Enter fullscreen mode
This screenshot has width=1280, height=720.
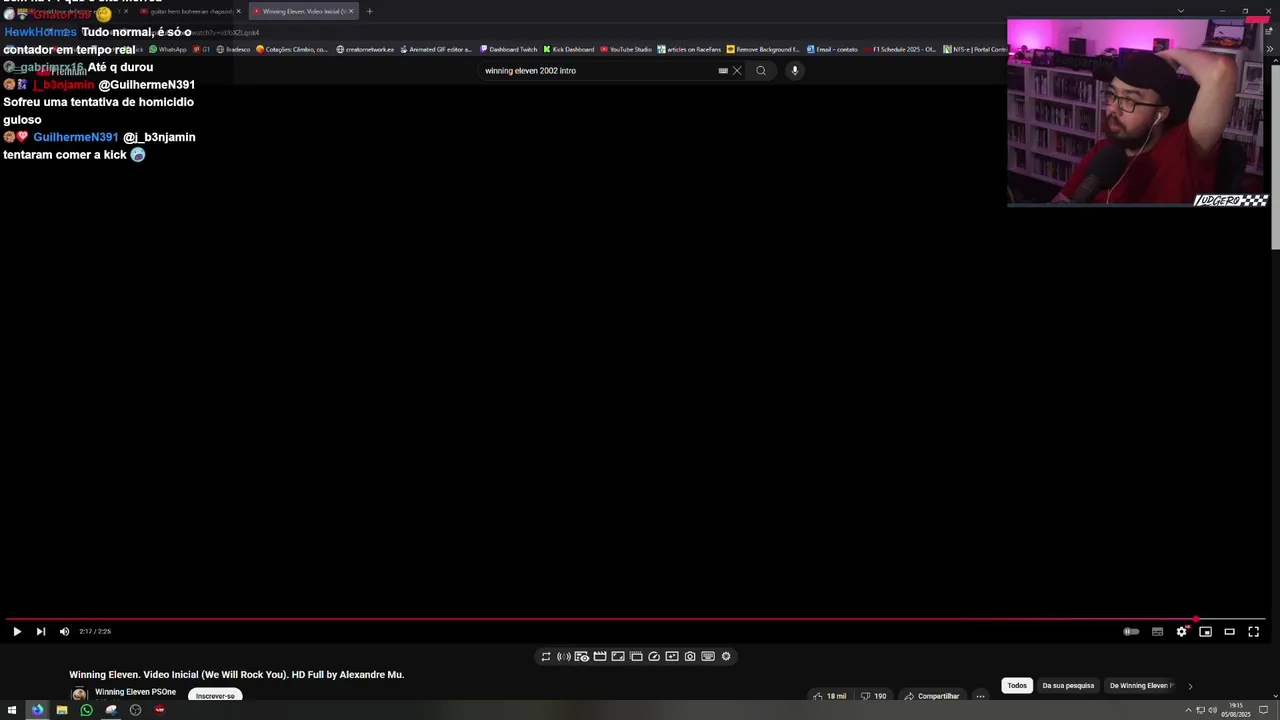click(x=1253, y=631)
